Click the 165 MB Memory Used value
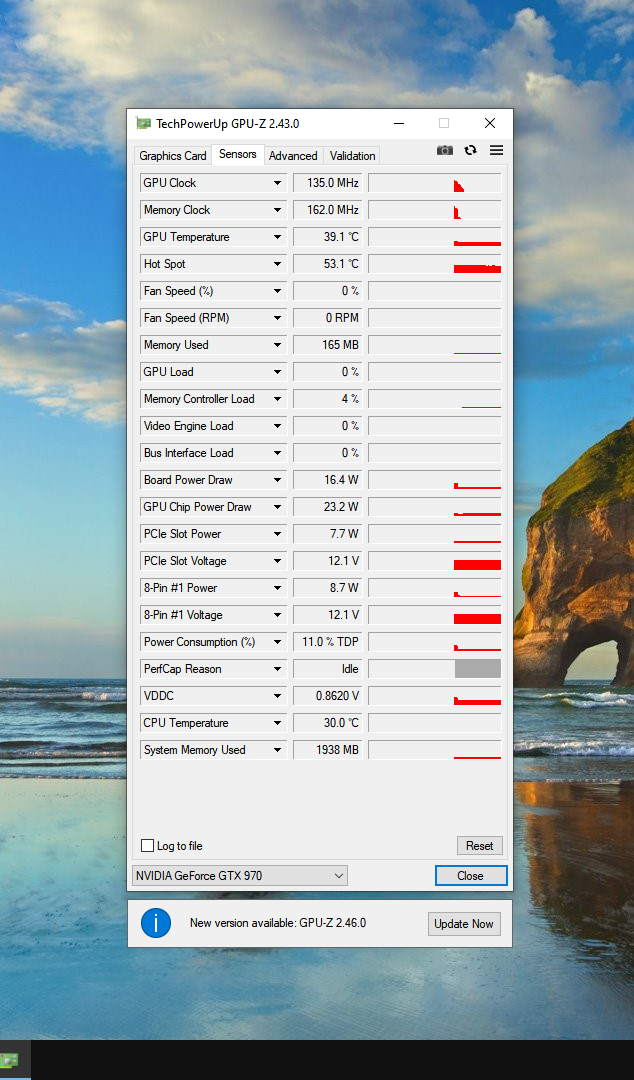The width and height of the screenshot is (634, 1080). pos(327,345)
